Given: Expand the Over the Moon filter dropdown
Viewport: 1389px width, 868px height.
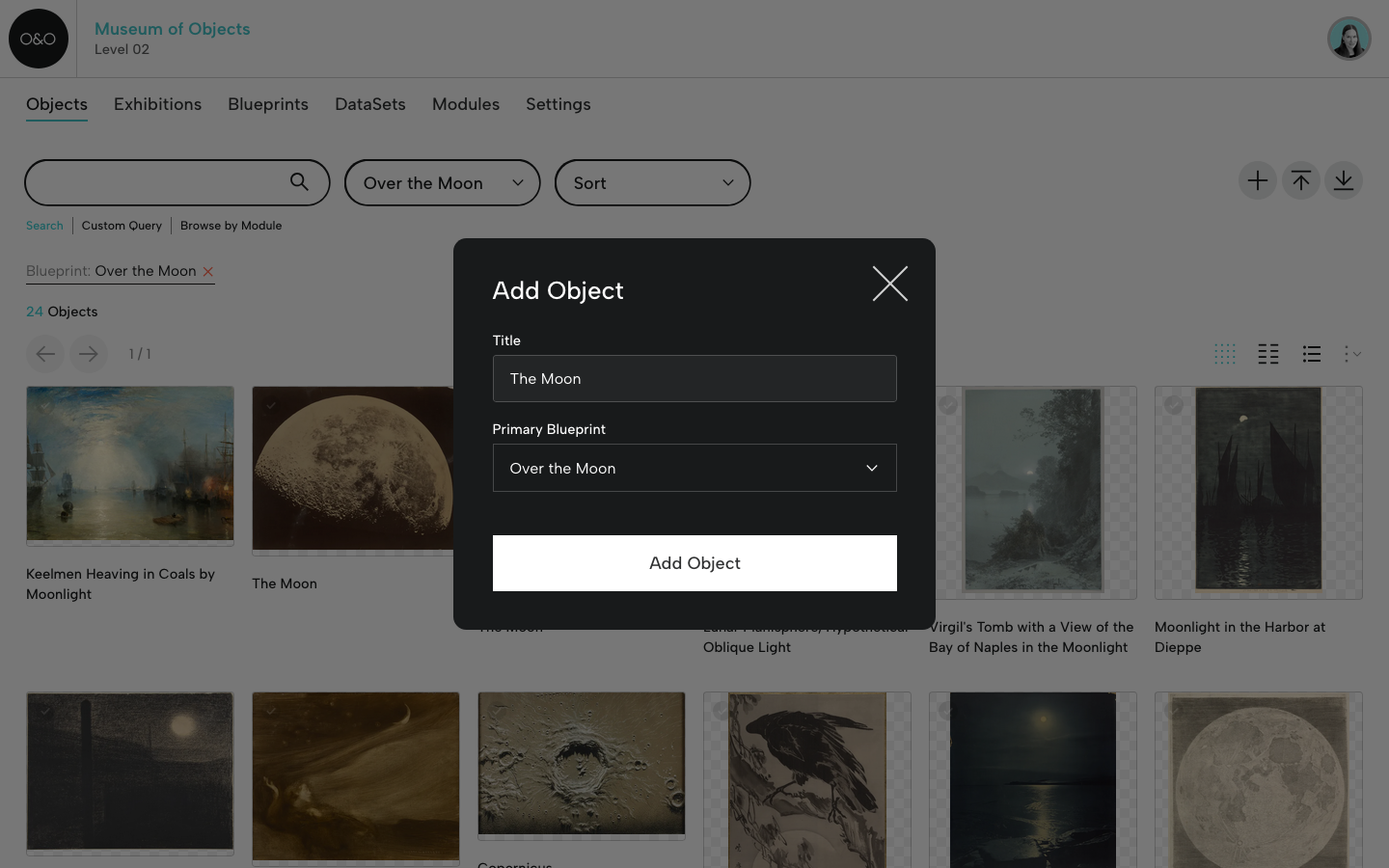Looking at the screenshot, I should pyautogui.click(x=442, y=182).
